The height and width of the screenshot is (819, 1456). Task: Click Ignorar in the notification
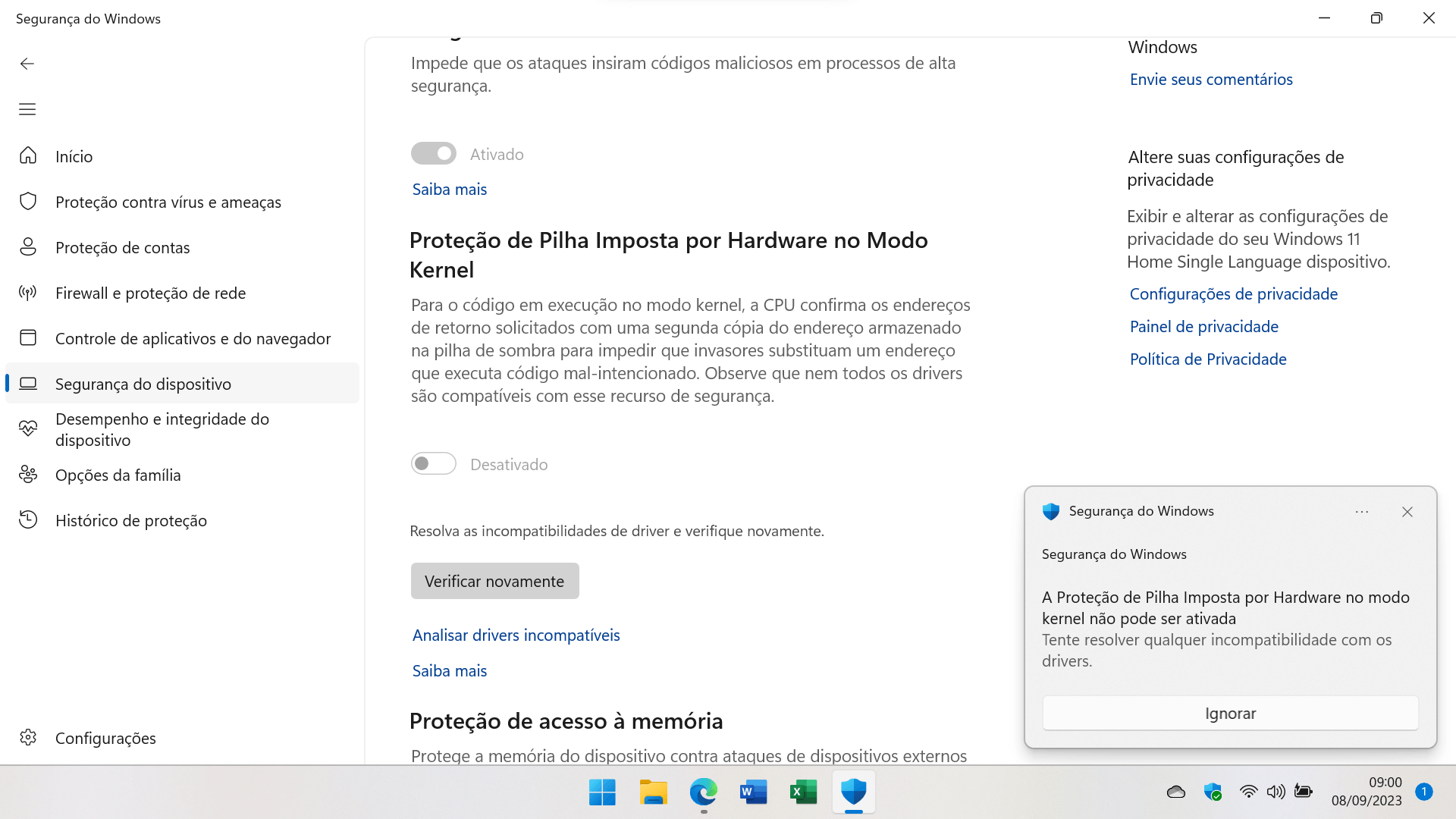[x=1230, y=713]
